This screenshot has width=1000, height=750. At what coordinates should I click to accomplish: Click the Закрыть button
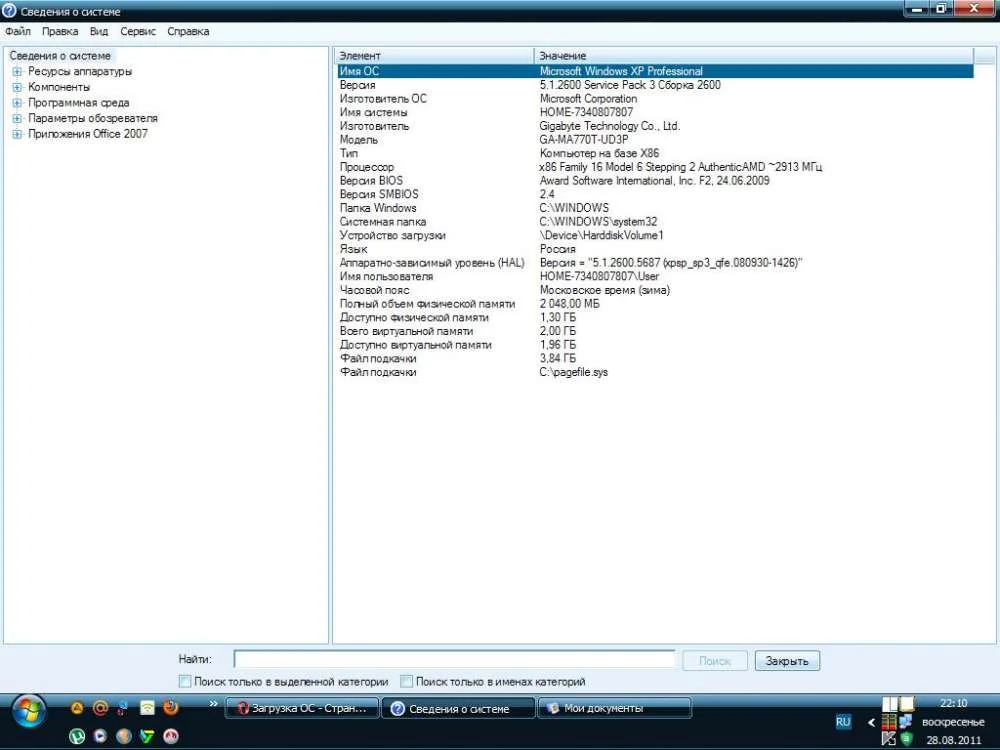pos(787,661)
